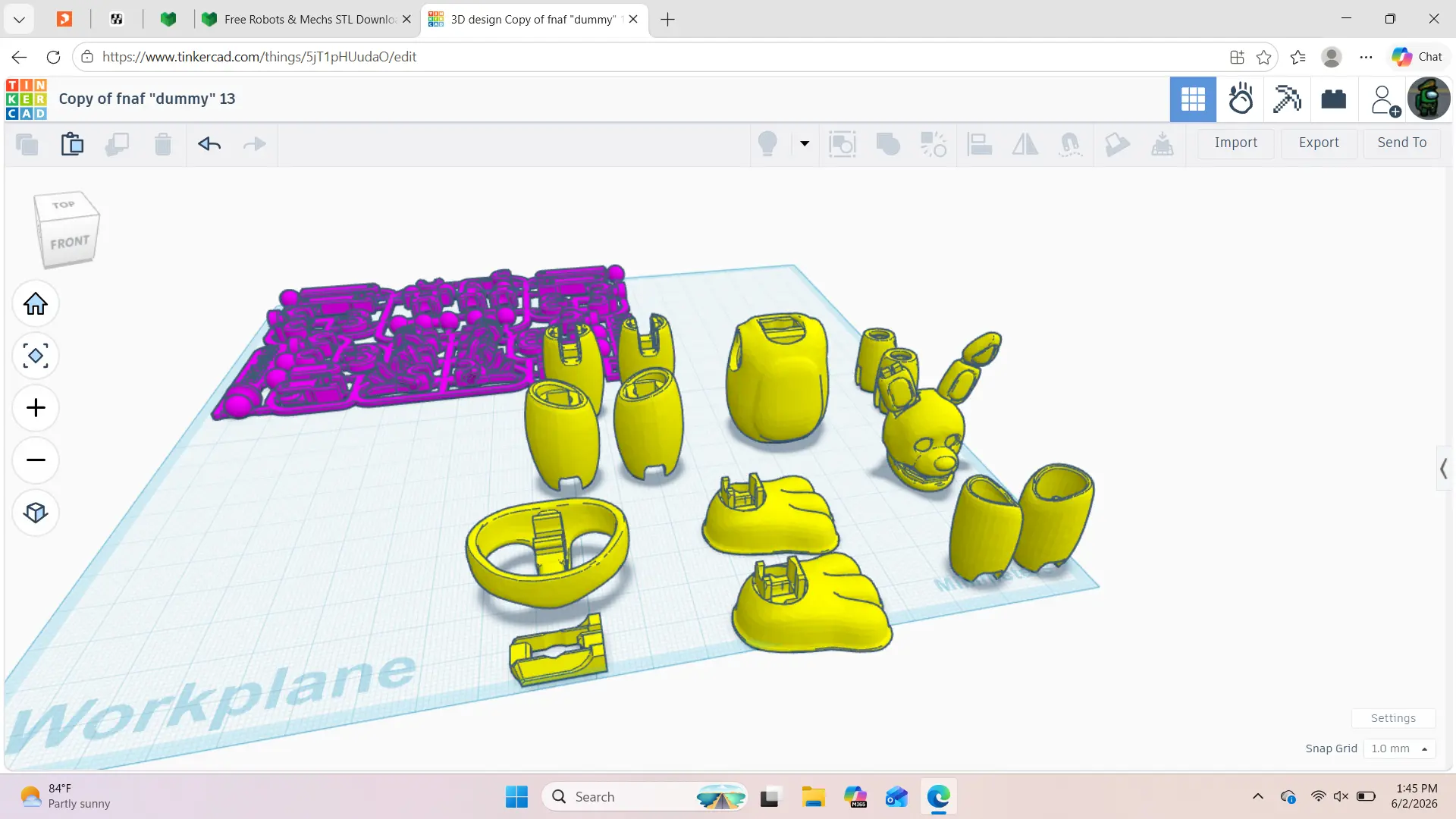
Task: Click the Import button
Action: pyautogui.click(x=1236, y=143)
